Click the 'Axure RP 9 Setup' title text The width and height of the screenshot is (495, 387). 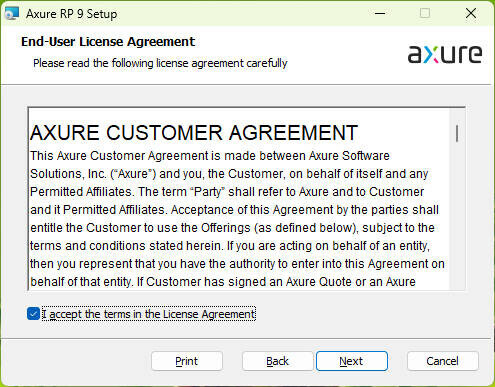tap(72, 14)
